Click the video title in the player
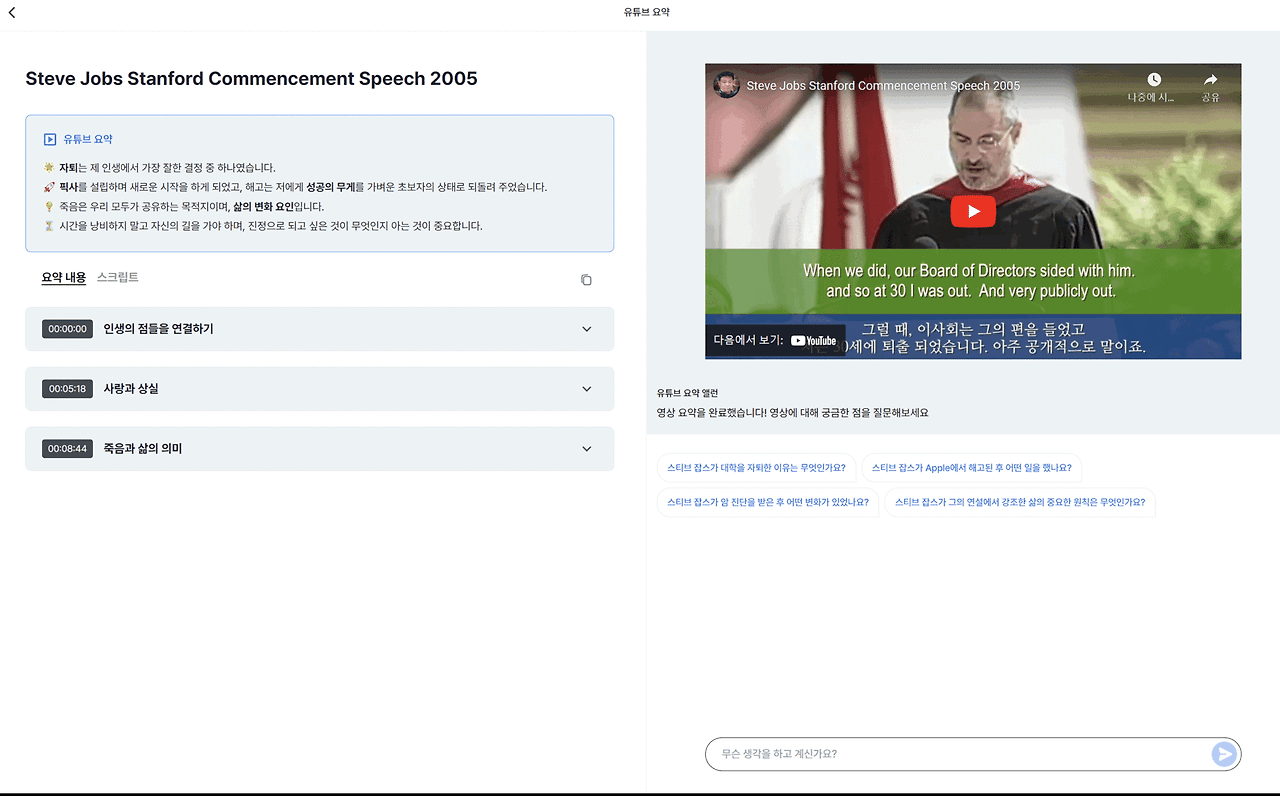 coord(883,86)
